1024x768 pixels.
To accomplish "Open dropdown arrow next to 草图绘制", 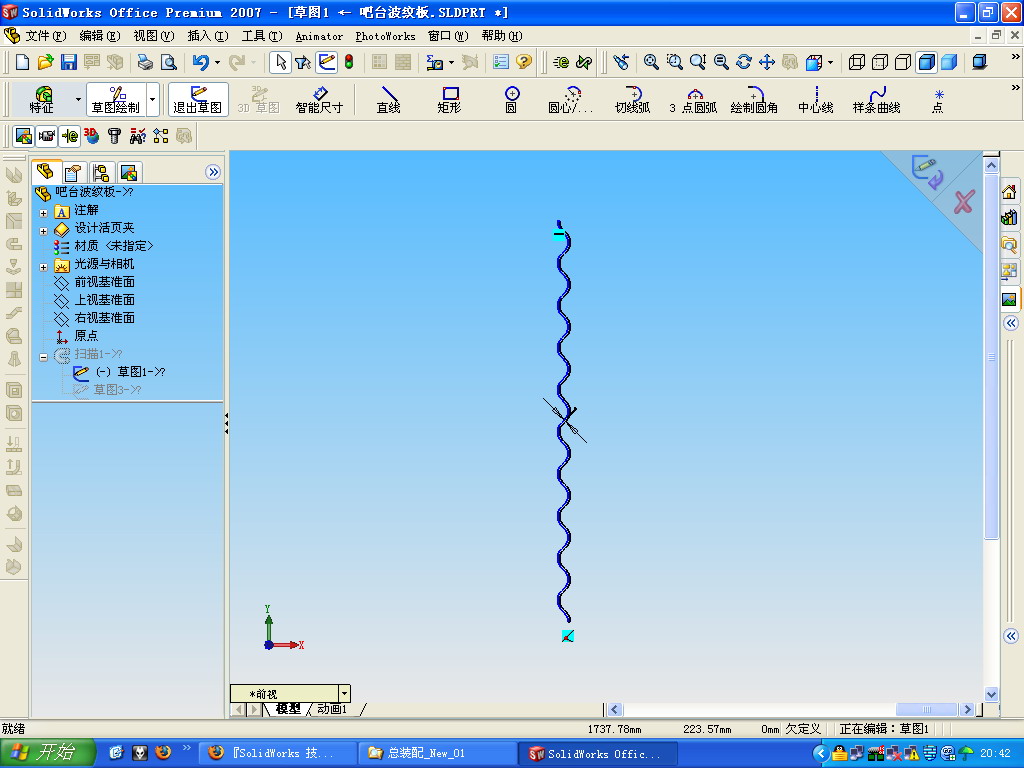I will click(x=153, y=99).
